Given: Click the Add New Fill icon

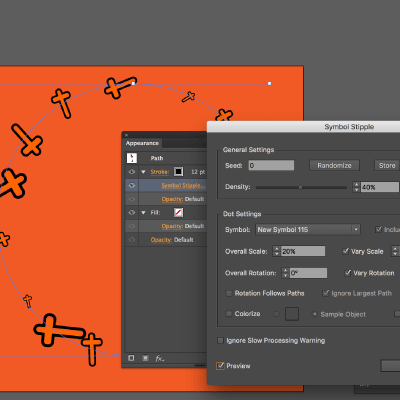Looking at the screenshot, I should click(145, 358).
